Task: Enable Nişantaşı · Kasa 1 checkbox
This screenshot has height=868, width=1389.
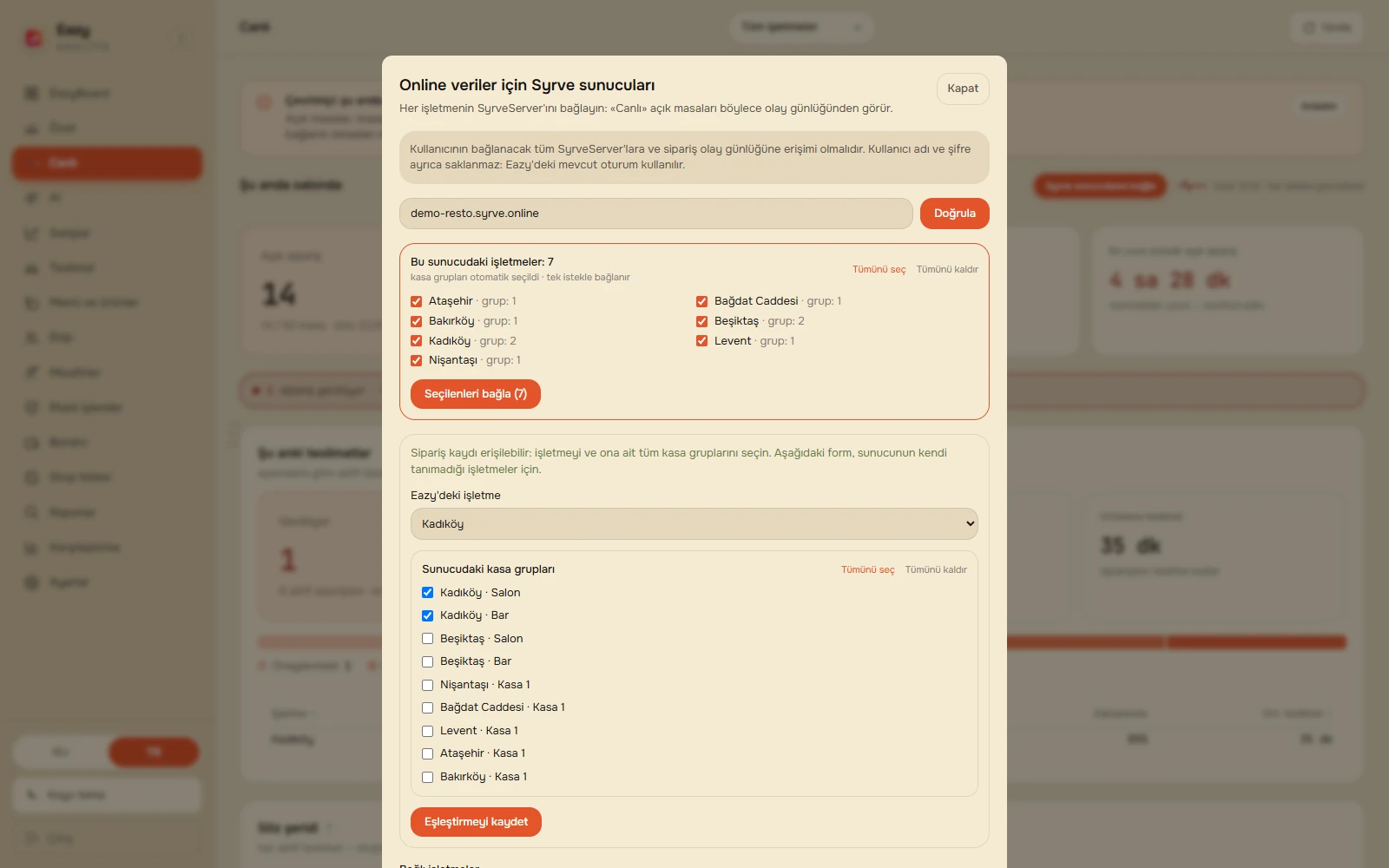Action: tap(428, 685)
